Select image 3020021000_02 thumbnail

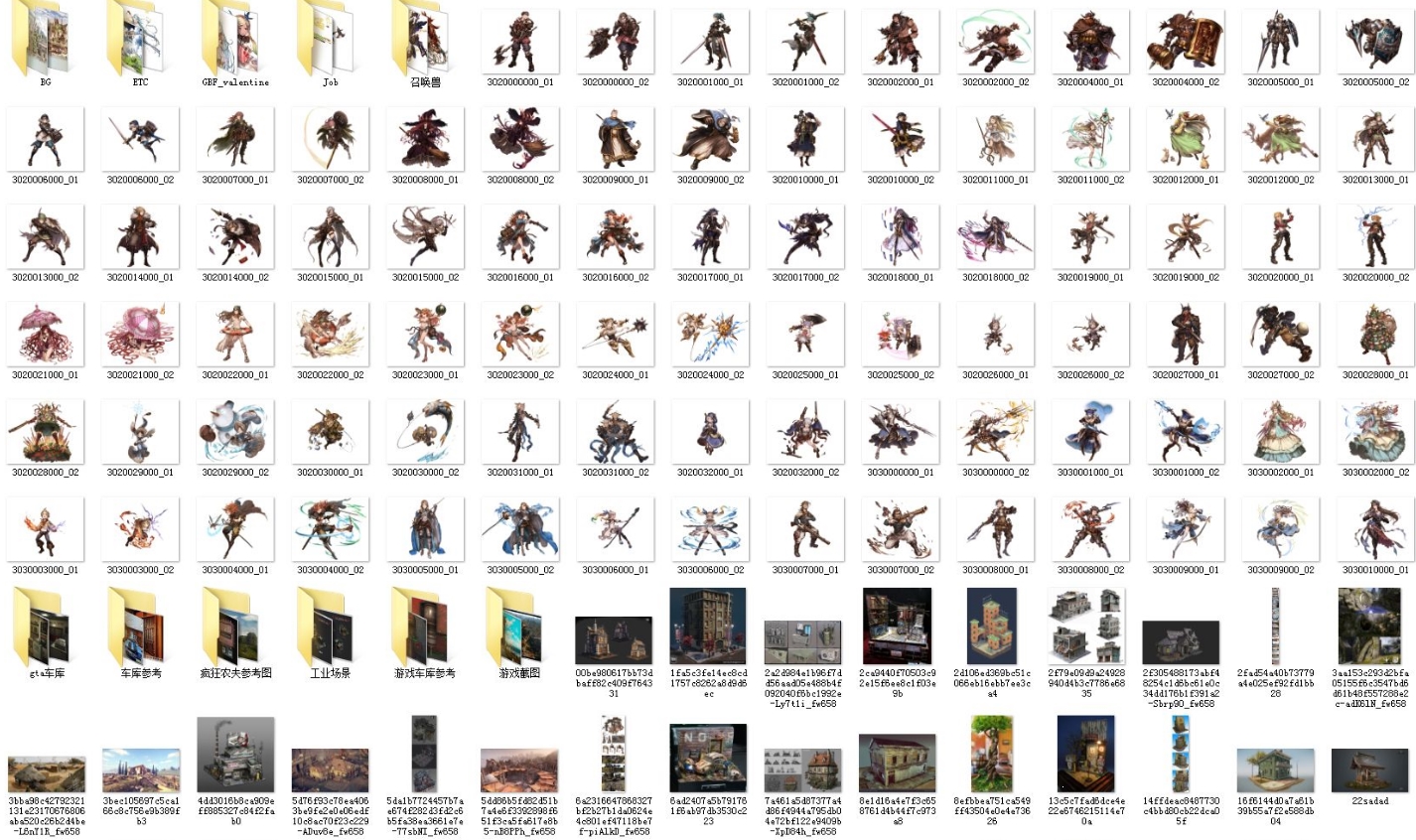click(x=139, y=335)
